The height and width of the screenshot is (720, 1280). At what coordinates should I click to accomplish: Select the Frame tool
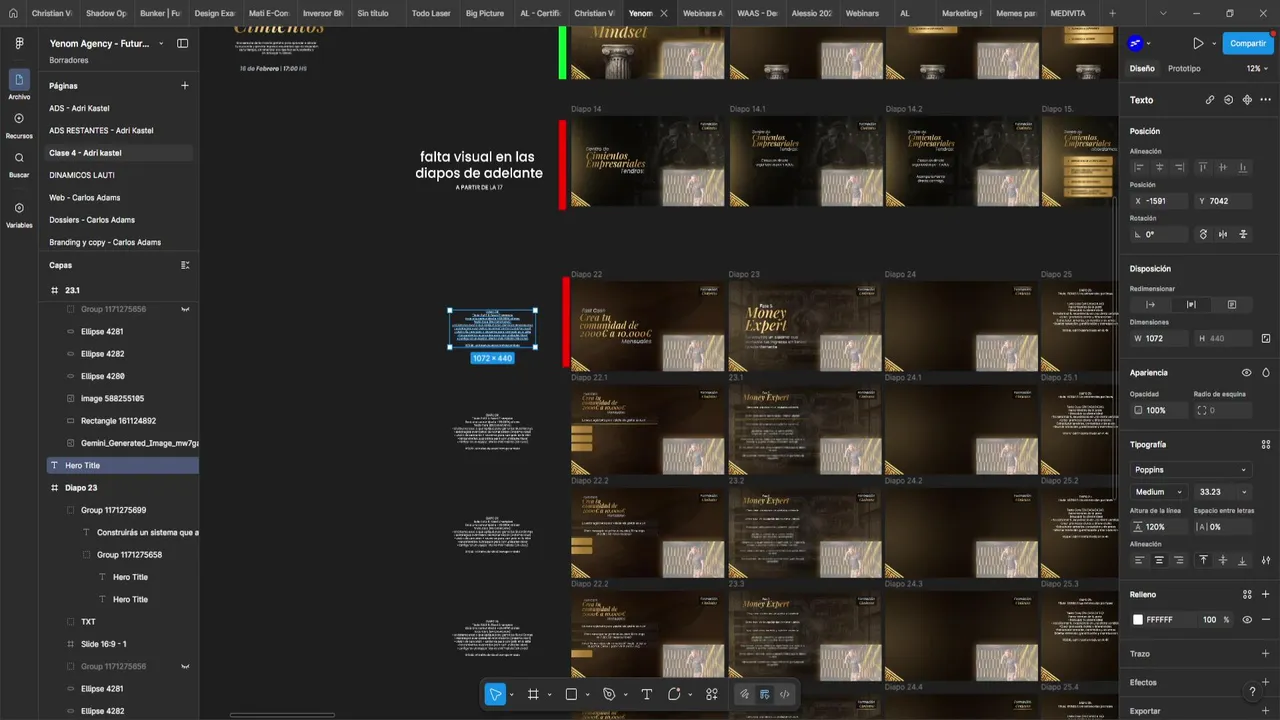[533, 694]
